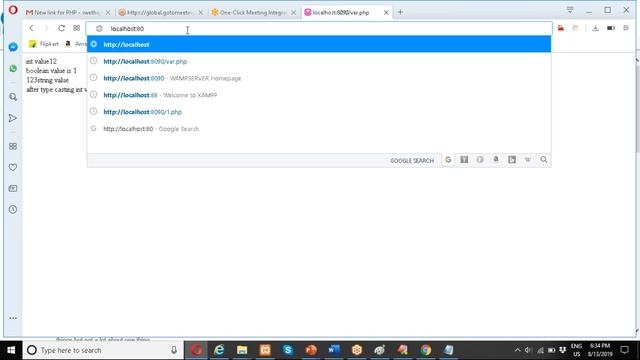Open WhatsApp in the sidebar
Viewport: 640px width, 360px height.
click(x=13, y=68)
